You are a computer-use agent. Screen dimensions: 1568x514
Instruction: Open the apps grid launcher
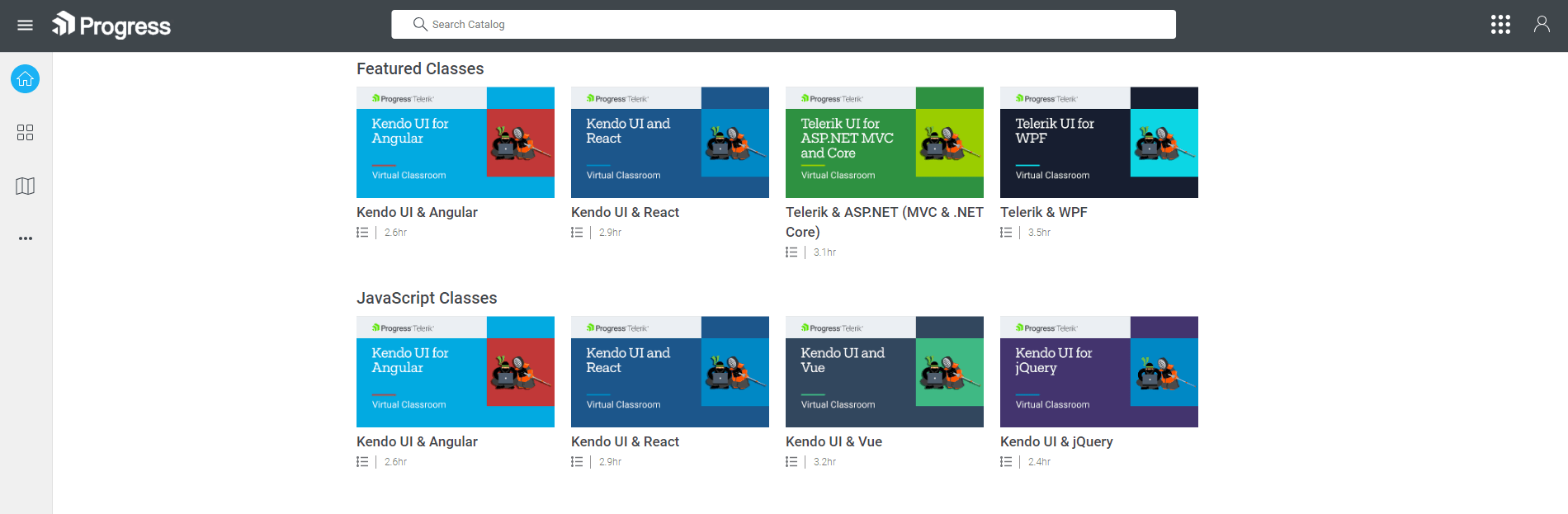[1500, 25]
